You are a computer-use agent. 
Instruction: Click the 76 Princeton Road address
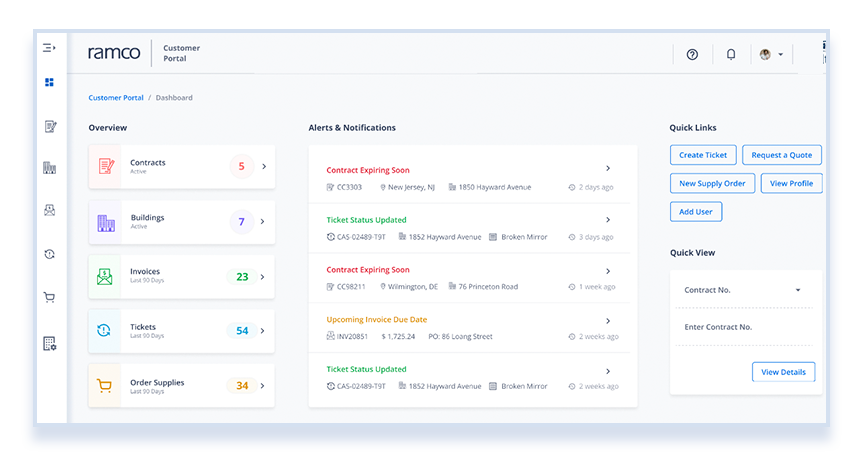(488, 287)
